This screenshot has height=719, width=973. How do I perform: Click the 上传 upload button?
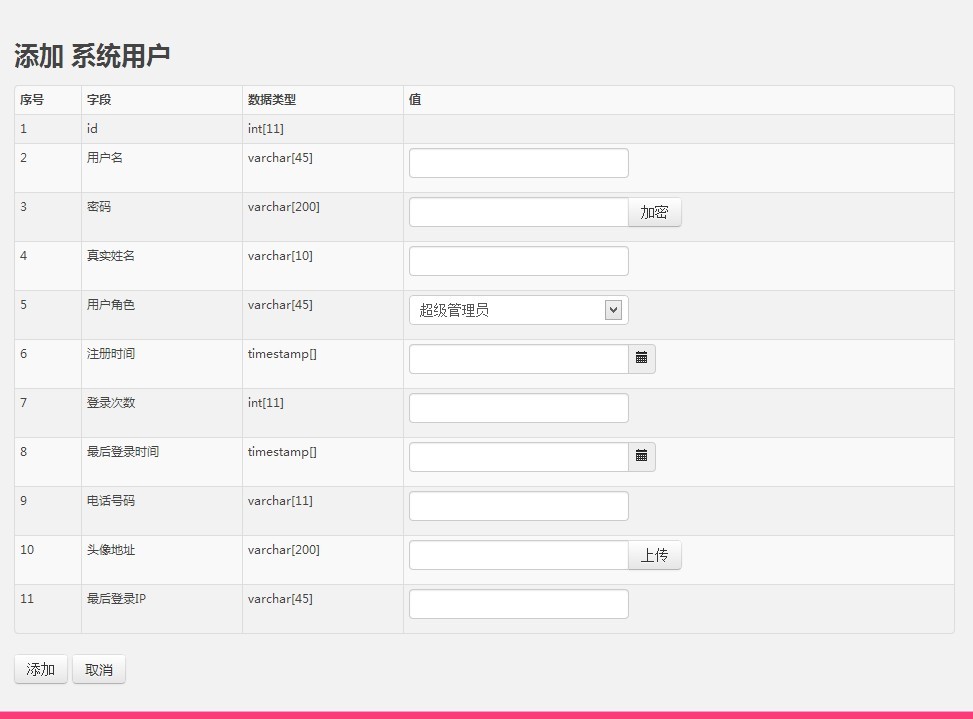[654, 555]
